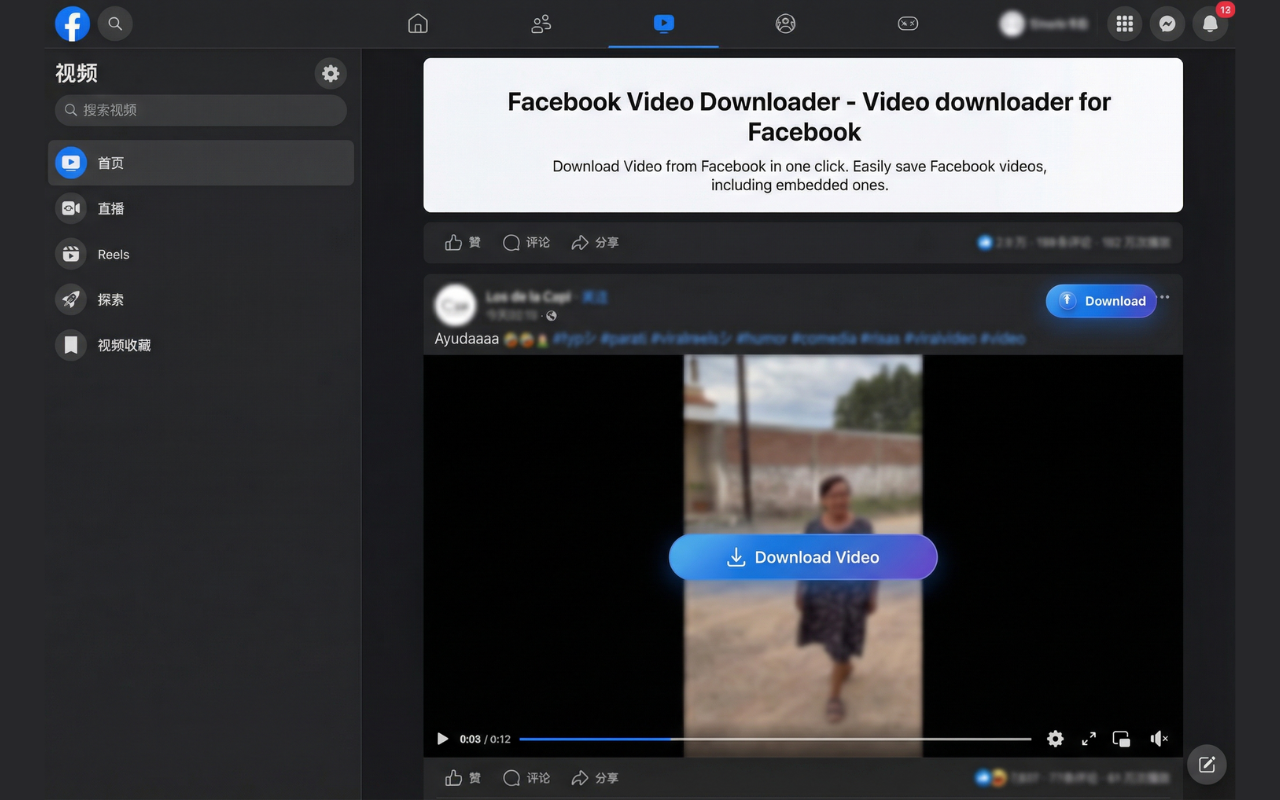Open the notifications bell icon
The image size is (1280, 800).
click(1210, 23)
